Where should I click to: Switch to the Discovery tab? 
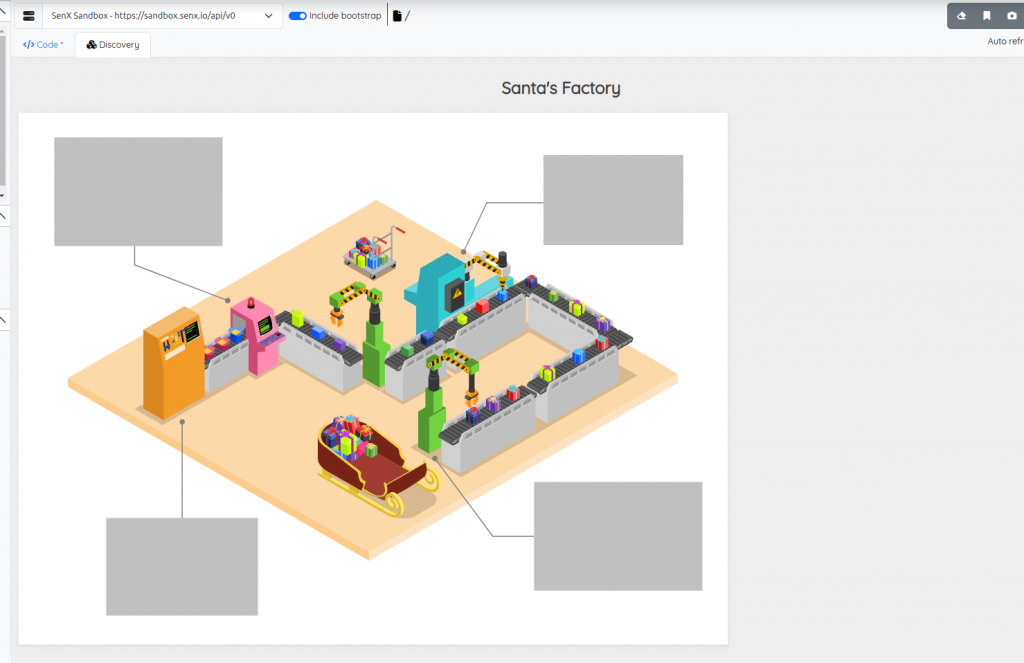pyautogui.click(x=112, y=44)
